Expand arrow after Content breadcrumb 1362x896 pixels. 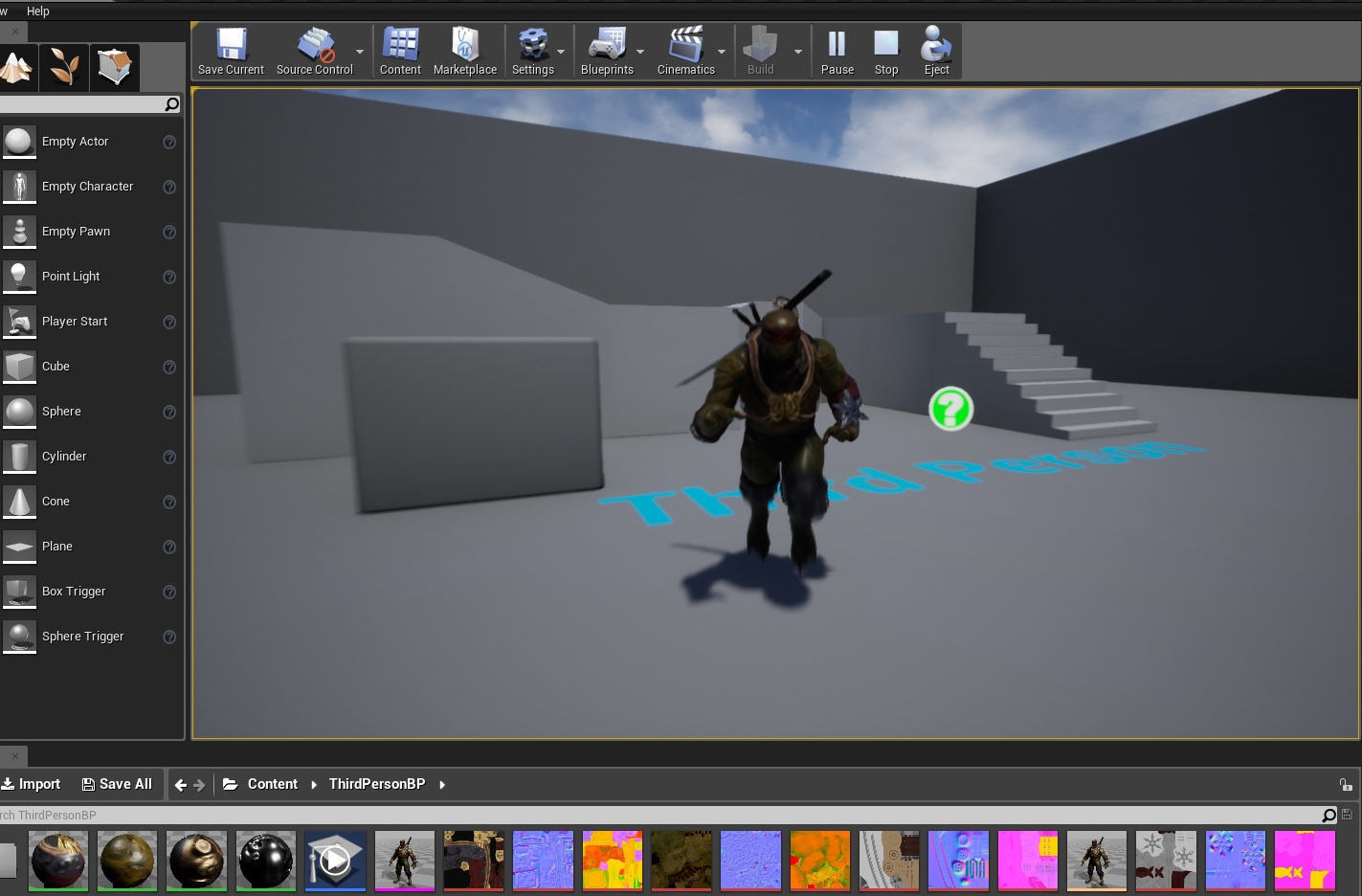click(x=314, y=785)
